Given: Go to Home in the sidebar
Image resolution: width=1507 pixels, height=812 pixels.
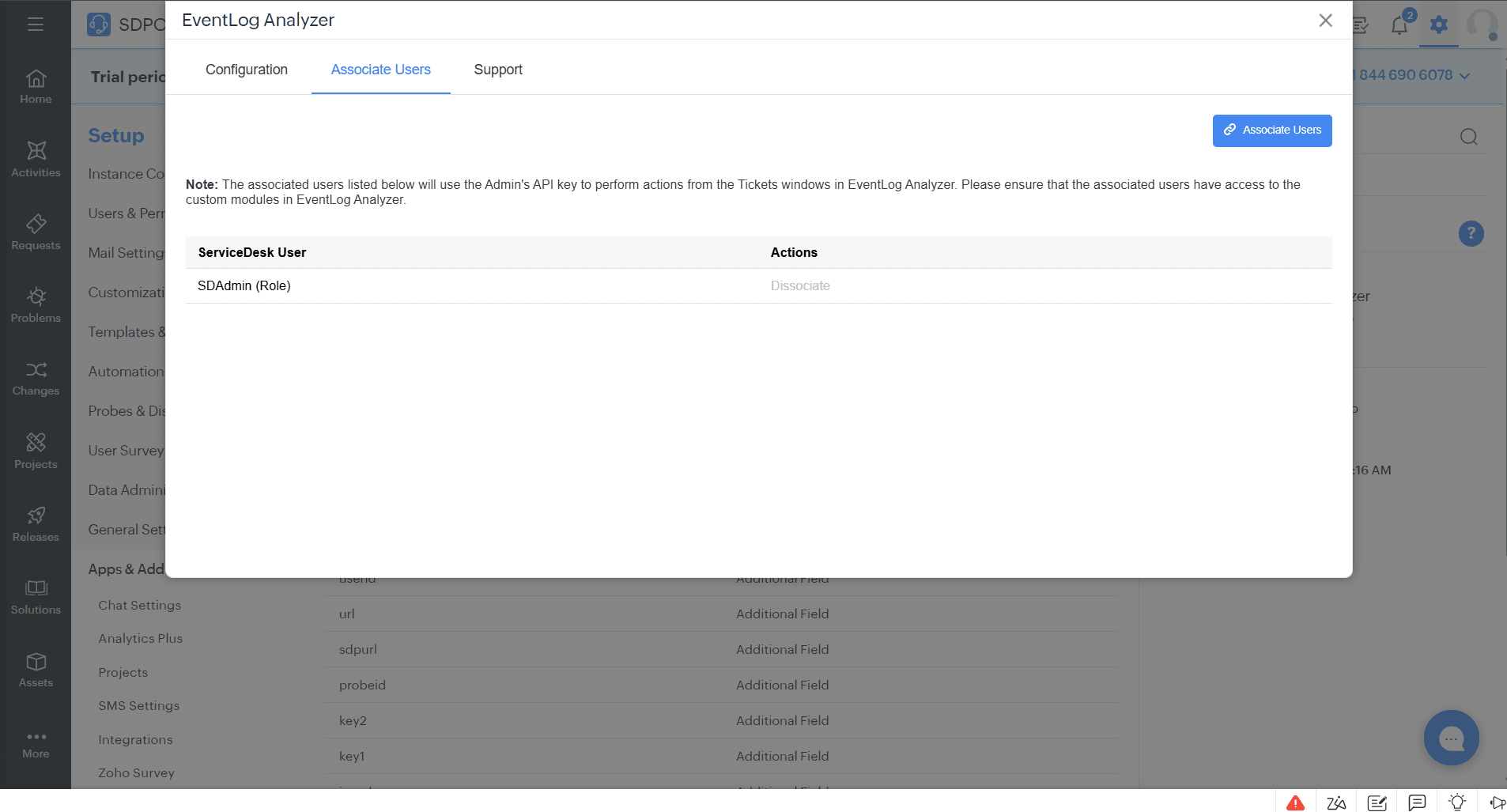Looking at the screenshot, I should [x=36, y=87].
